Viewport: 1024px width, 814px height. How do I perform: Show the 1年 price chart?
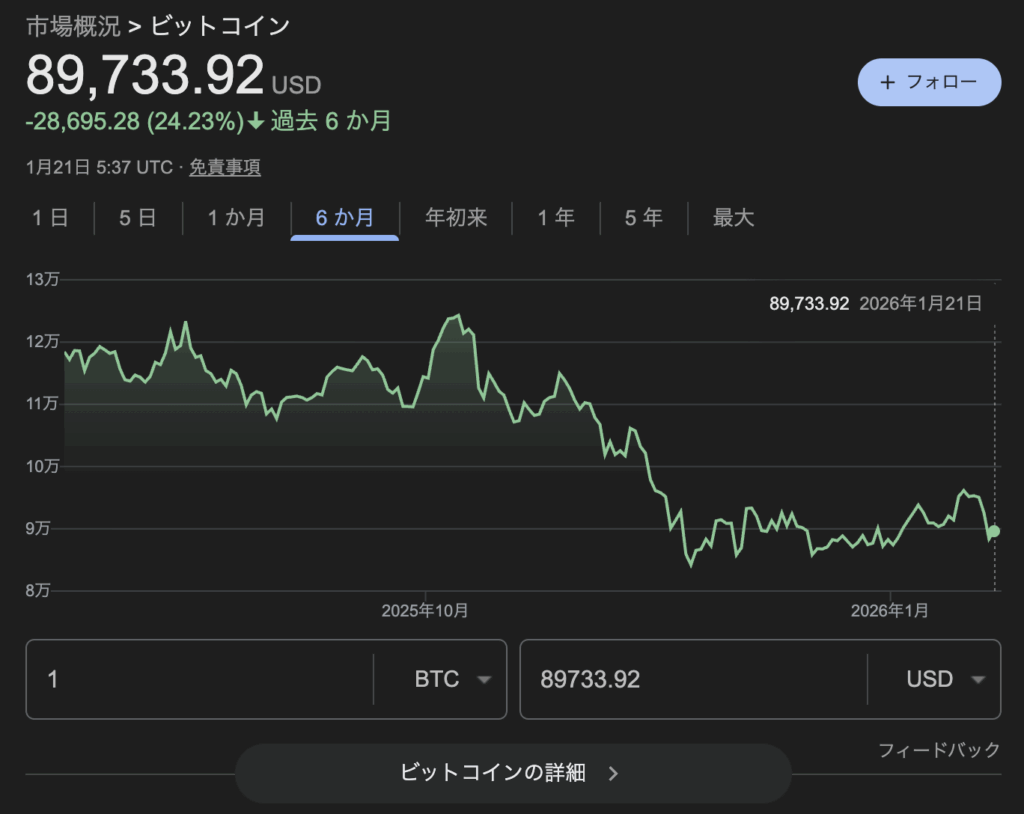tap(556, 218)
